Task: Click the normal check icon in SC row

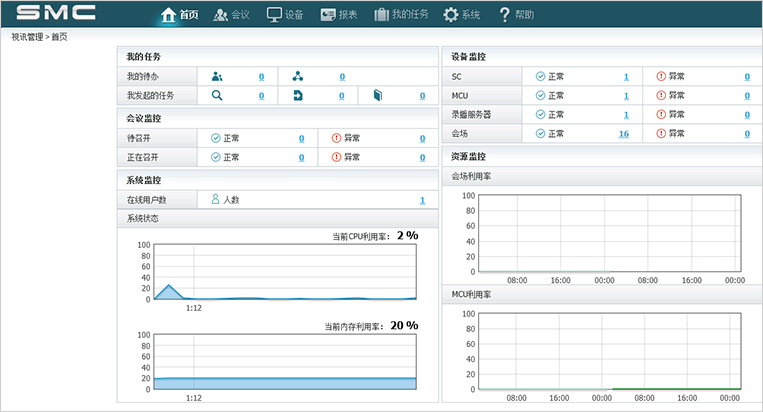Action: point(540,76)
